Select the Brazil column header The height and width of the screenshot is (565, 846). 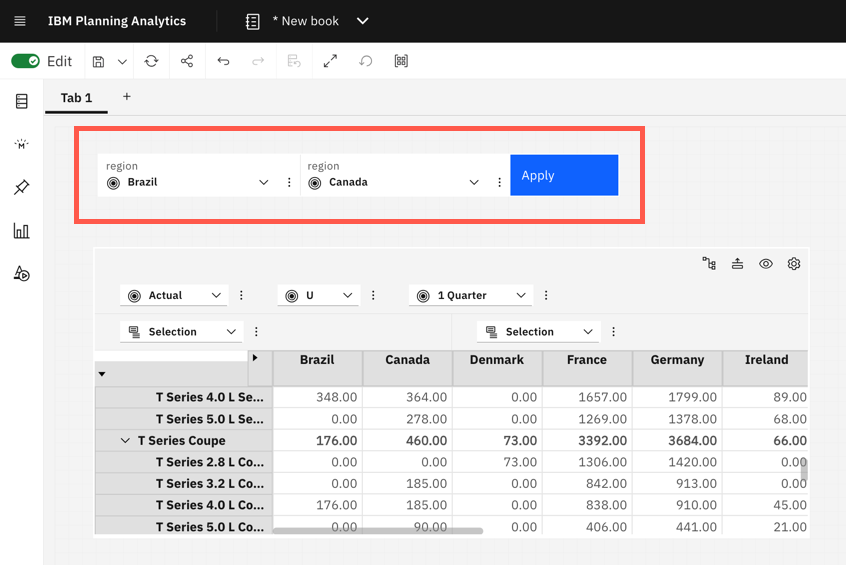click(x=318, y=369)
